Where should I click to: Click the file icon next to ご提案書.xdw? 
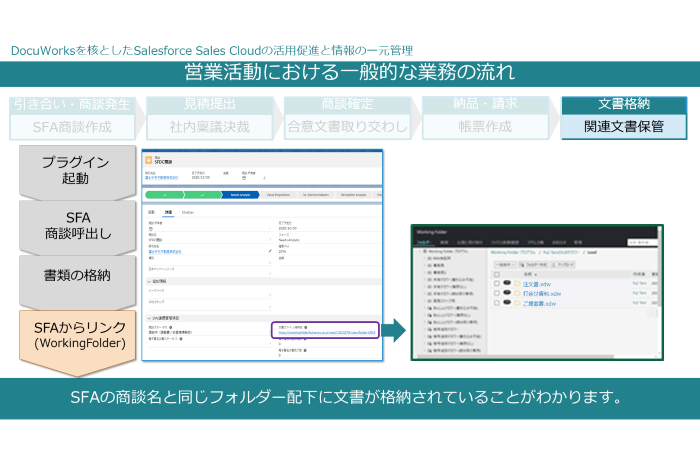(517, 303)
